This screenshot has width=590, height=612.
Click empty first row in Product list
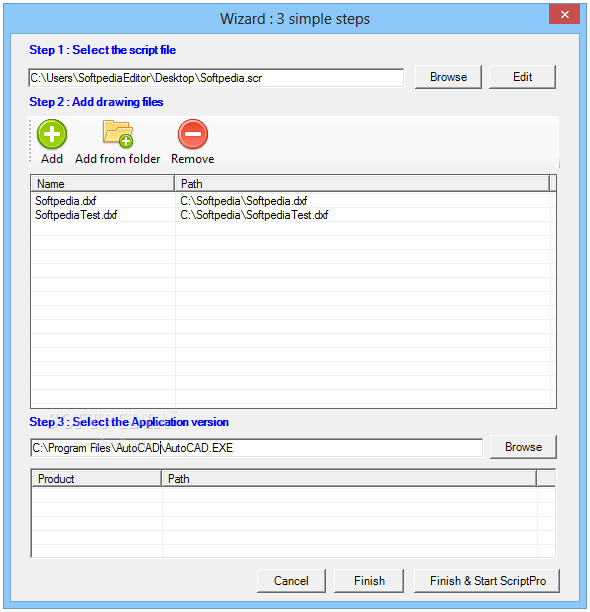(293, 495)
